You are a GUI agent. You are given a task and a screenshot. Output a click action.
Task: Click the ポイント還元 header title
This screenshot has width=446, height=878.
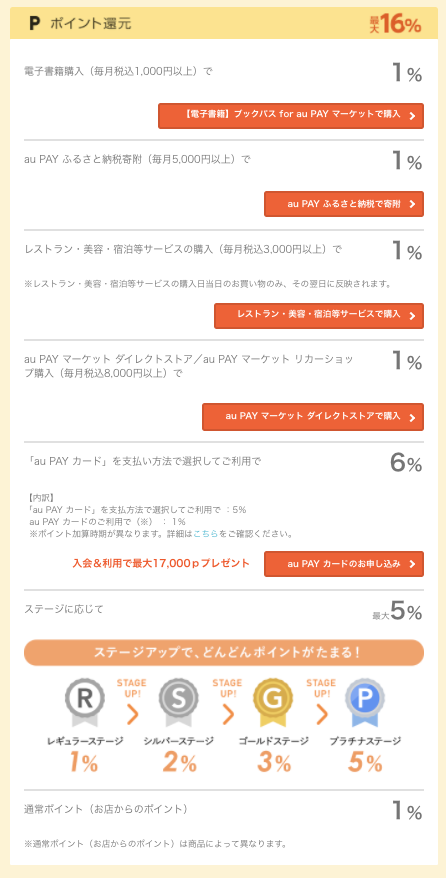pyautogui.click(x=91, y=24)
